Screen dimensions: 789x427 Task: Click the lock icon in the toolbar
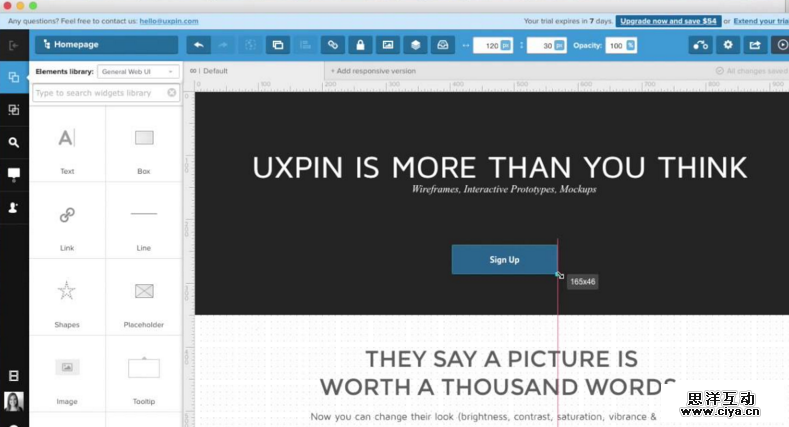point(360,45)
